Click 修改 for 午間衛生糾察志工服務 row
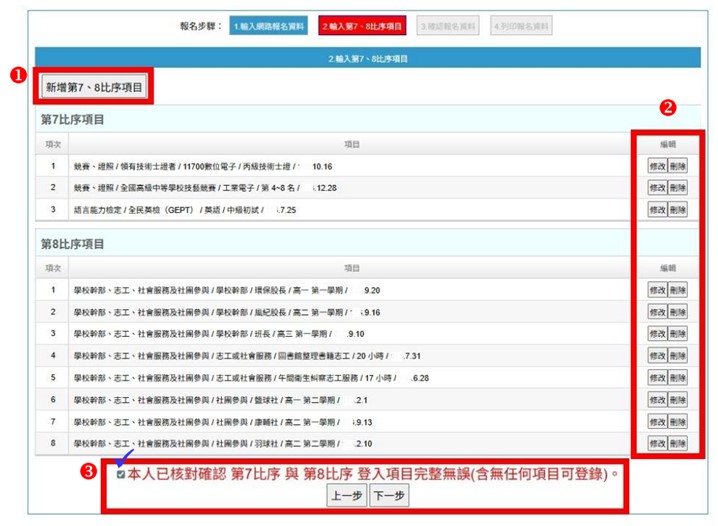This screenshot has height=526, width=718. click(x=657, y=377)
